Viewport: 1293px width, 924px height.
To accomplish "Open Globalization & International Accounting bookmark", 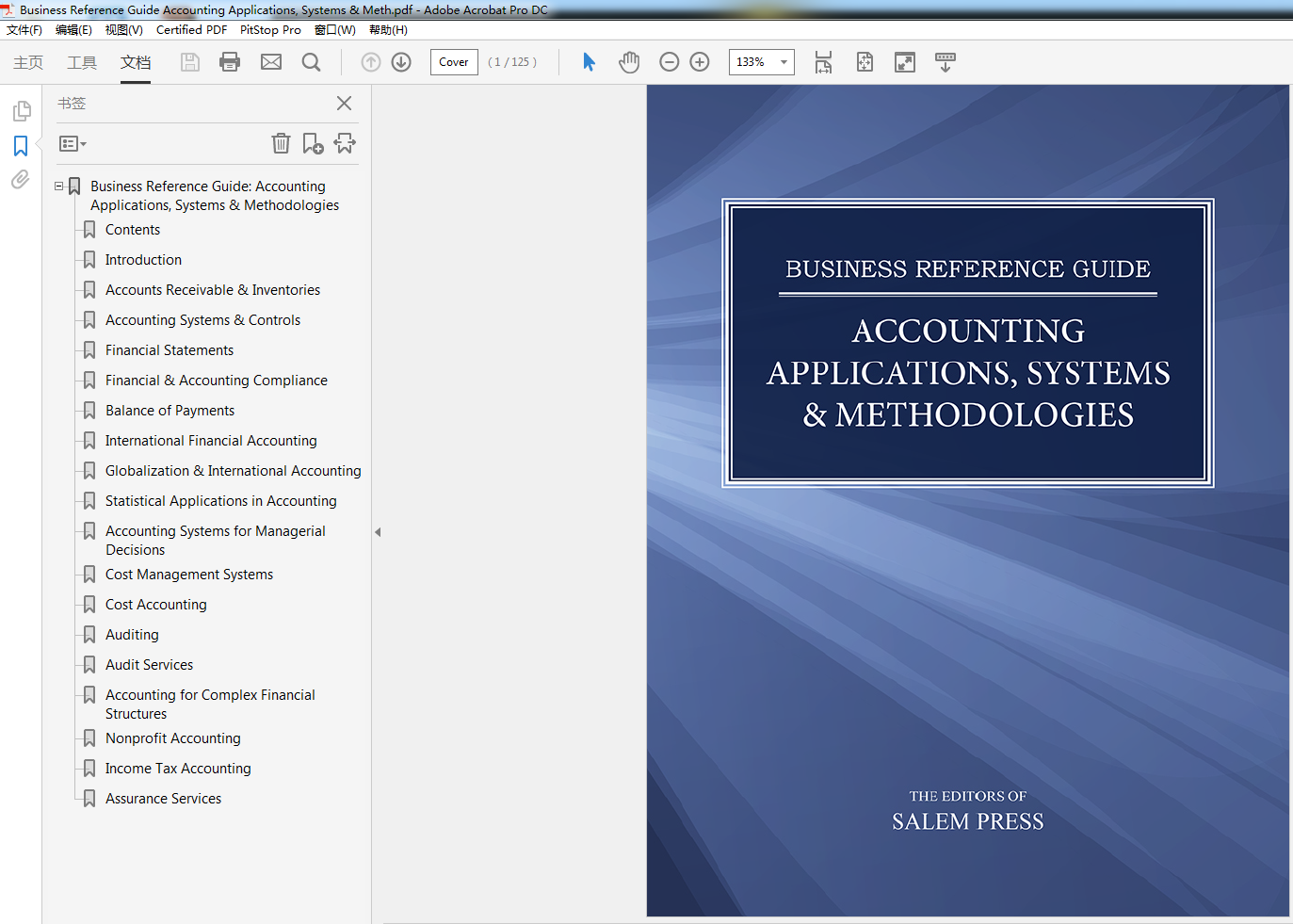I will pos(234,471).
